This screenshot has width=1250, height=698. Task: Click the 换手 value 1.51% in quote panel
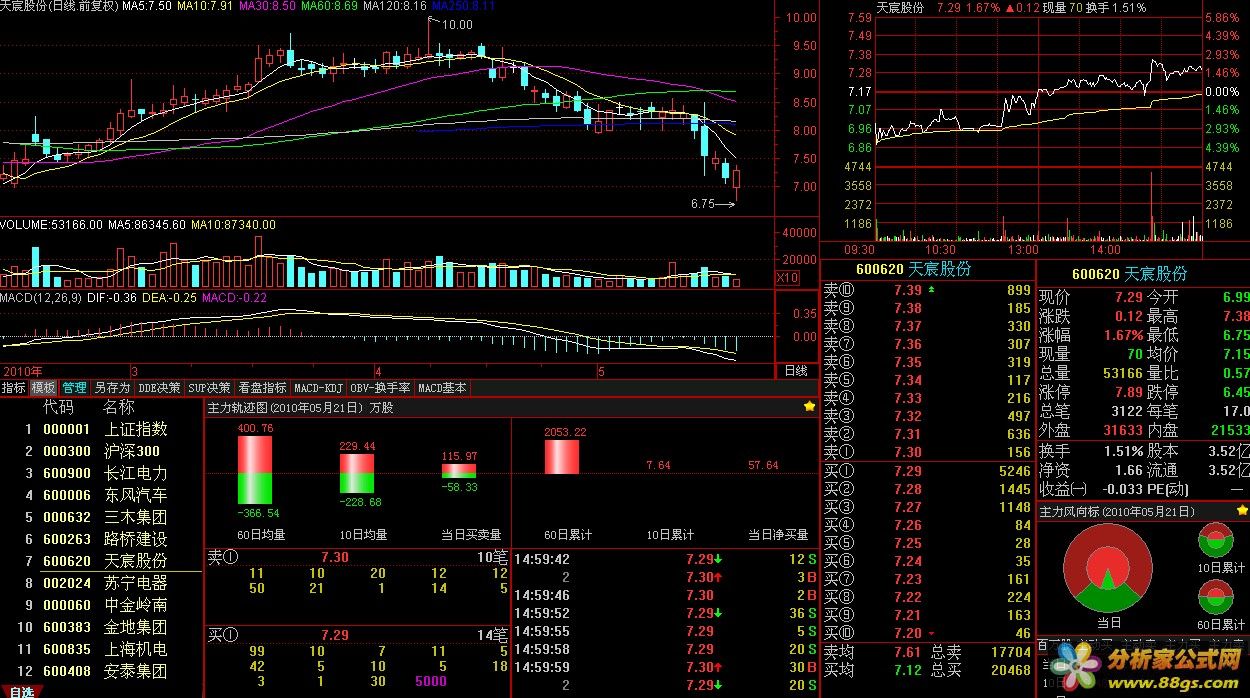[x=1123, y=450]
